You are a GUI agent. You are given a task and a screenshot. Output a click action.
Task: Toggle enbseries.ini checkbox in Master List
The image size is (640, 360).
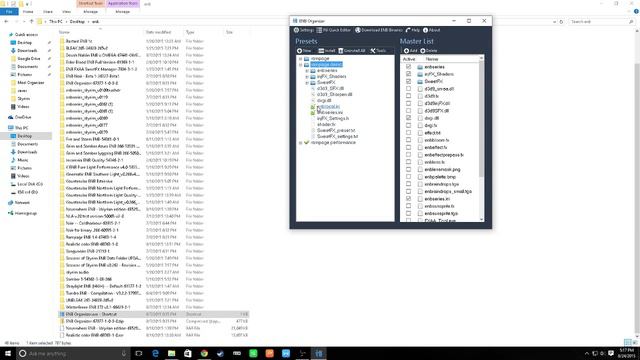point(408,199)
